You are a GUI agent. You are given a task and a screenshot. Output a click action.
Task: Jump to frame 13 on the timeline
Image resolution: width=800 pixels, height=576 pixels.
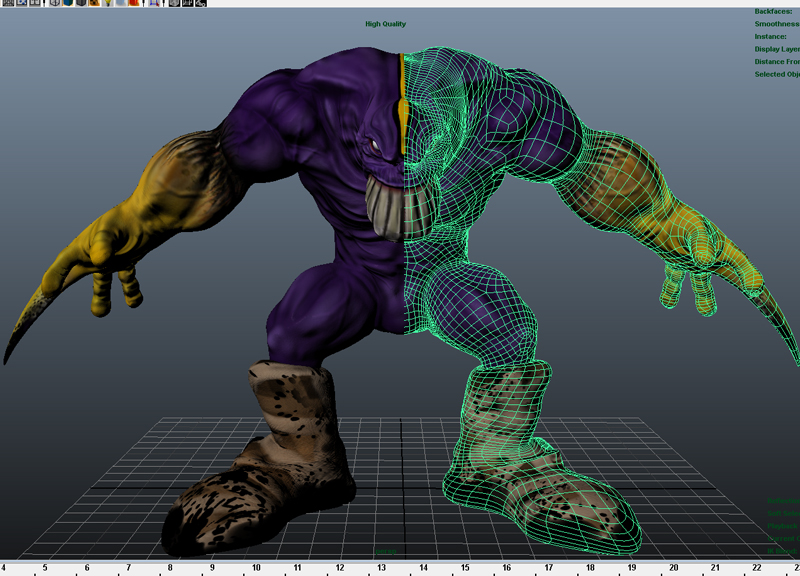tap(381, 568)
